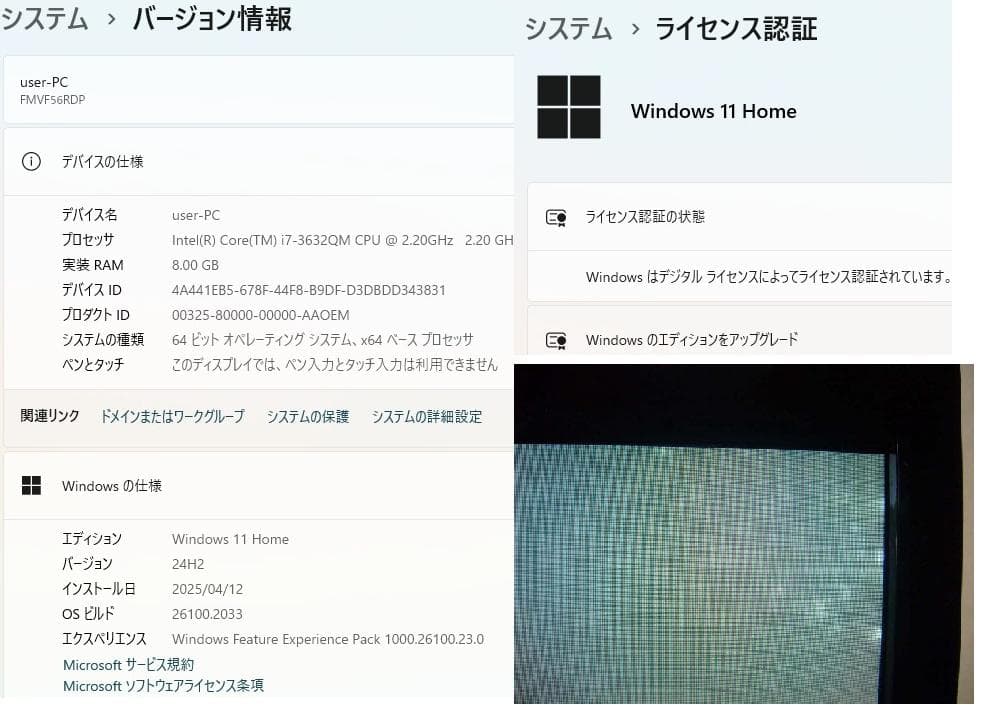Open the Microsoft サービス規約 link

[129, 664]
